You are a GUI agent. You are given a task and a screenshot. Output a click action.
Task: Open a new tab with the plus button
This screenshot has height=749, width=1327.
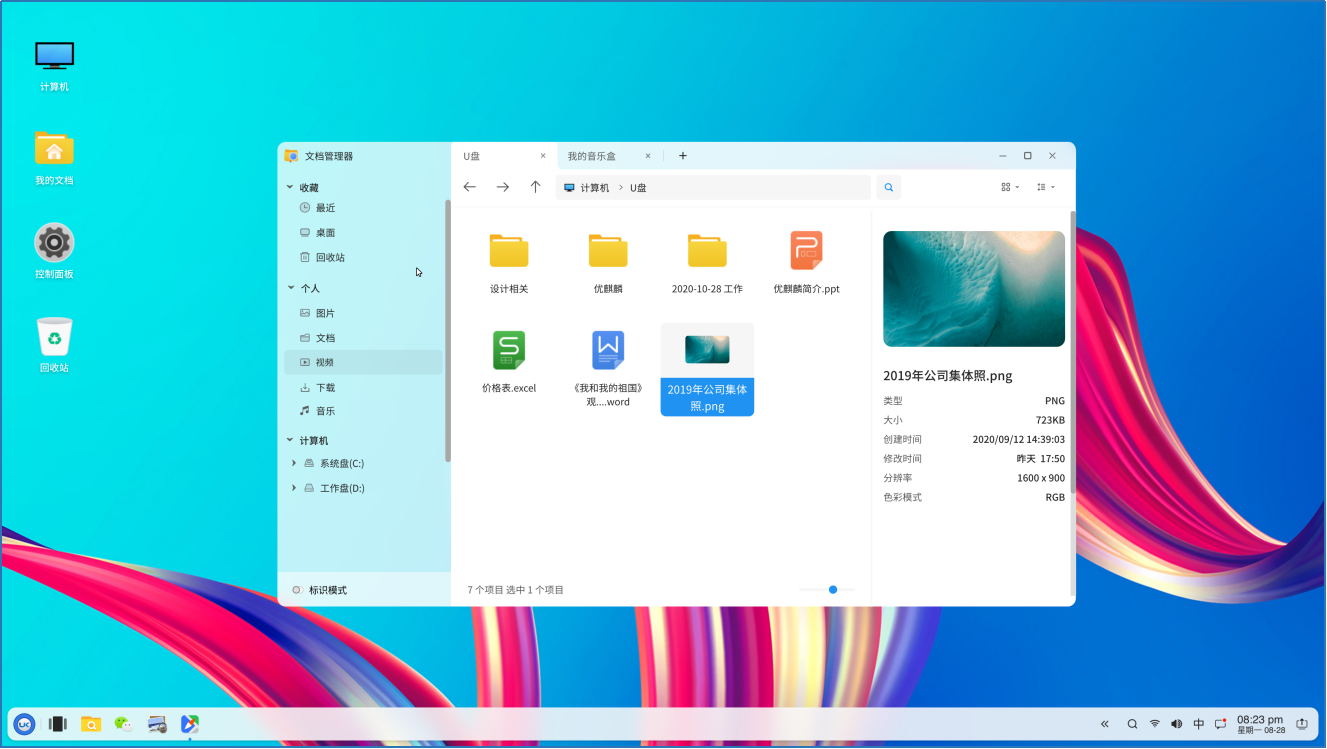tap(682, 155)
